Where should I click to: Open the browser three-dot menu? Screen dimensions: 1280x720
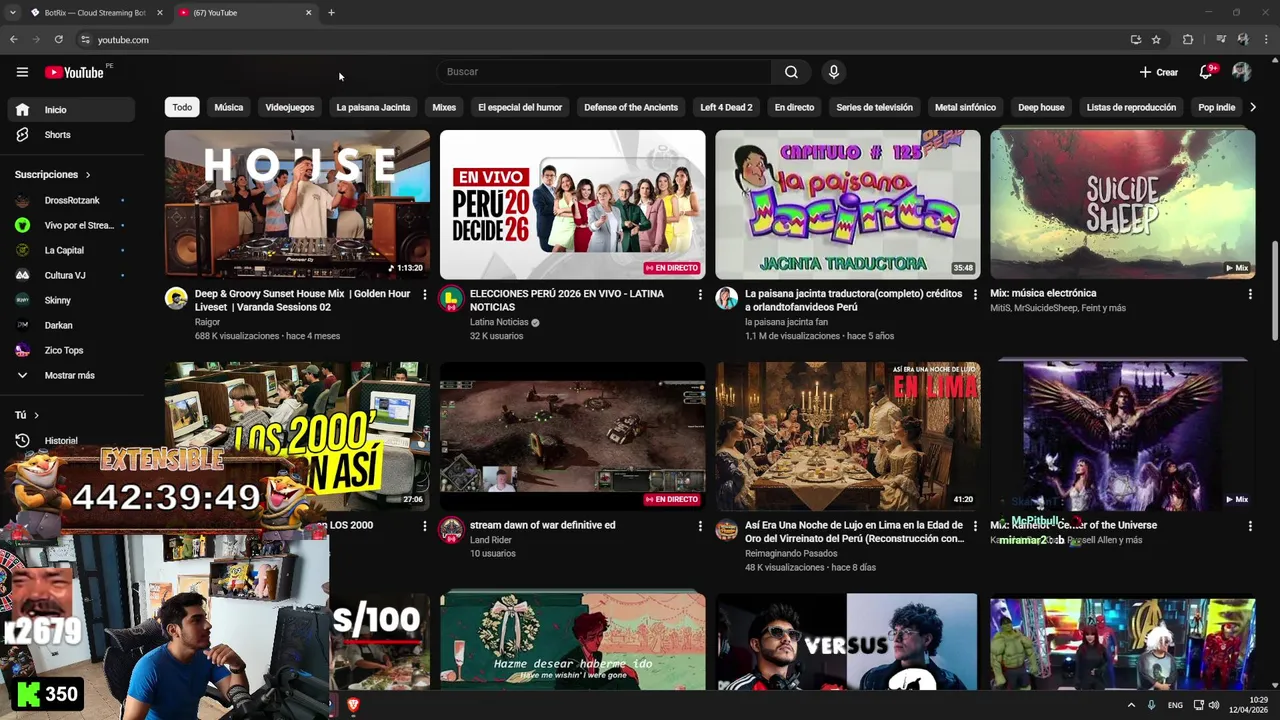point(1266,40)
